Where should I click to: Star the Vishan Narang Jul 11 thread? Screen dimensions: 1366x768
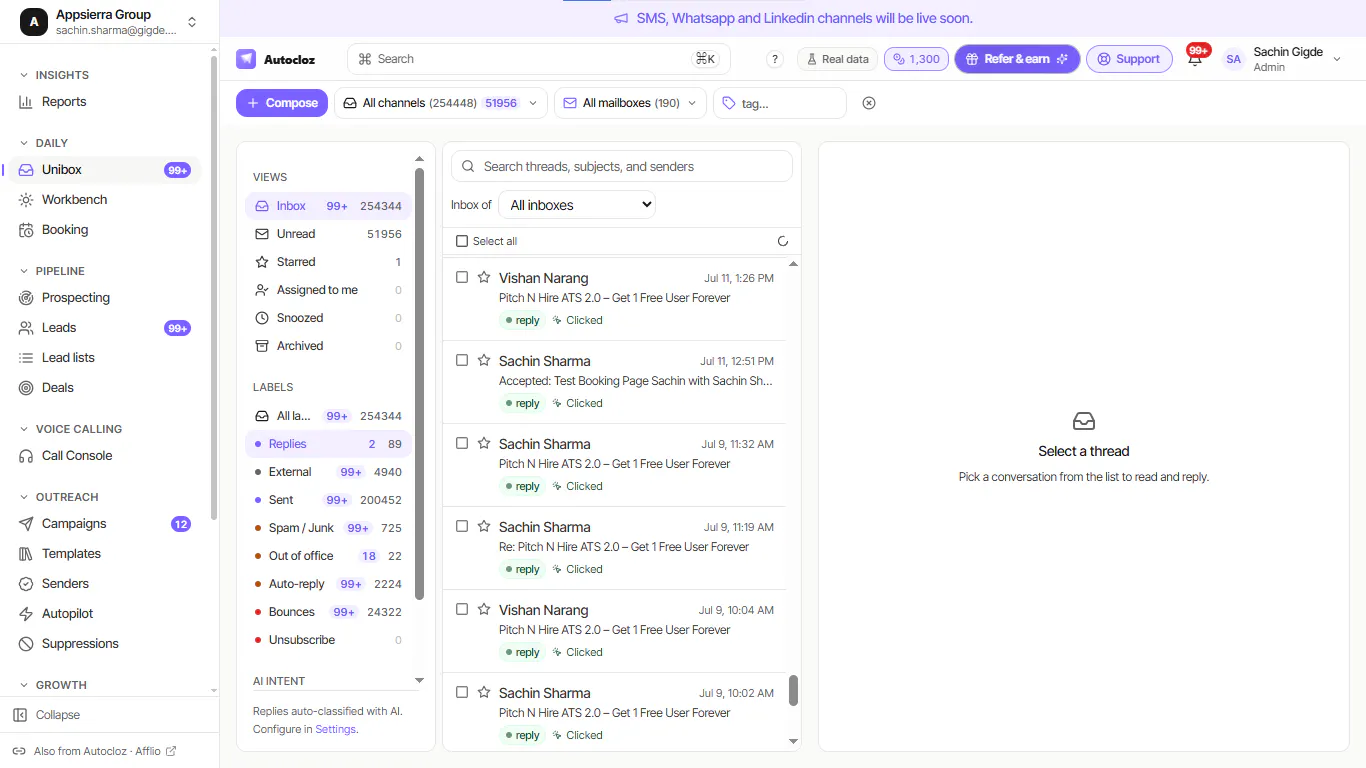coord(484,277)
